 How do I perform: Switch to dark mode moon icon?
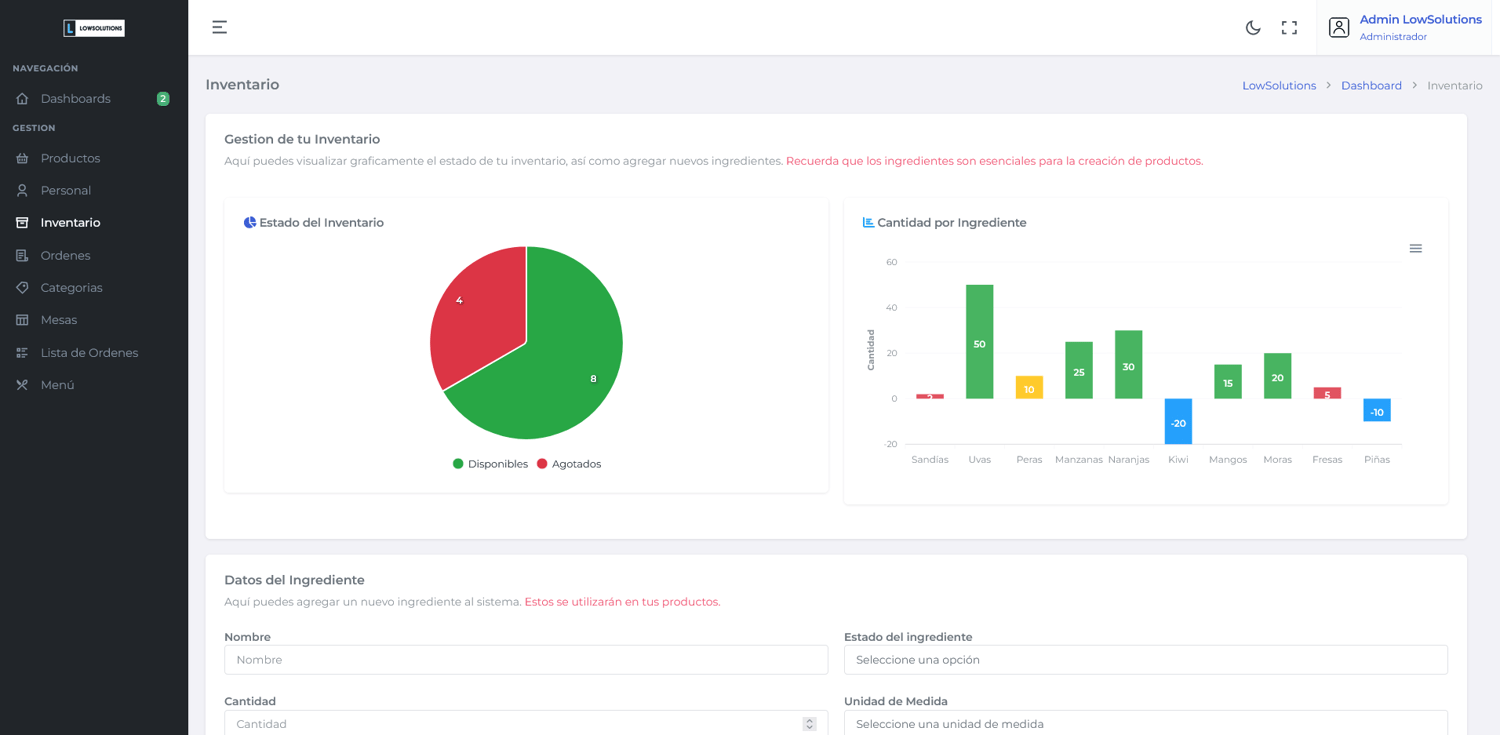pos(1253,28)
